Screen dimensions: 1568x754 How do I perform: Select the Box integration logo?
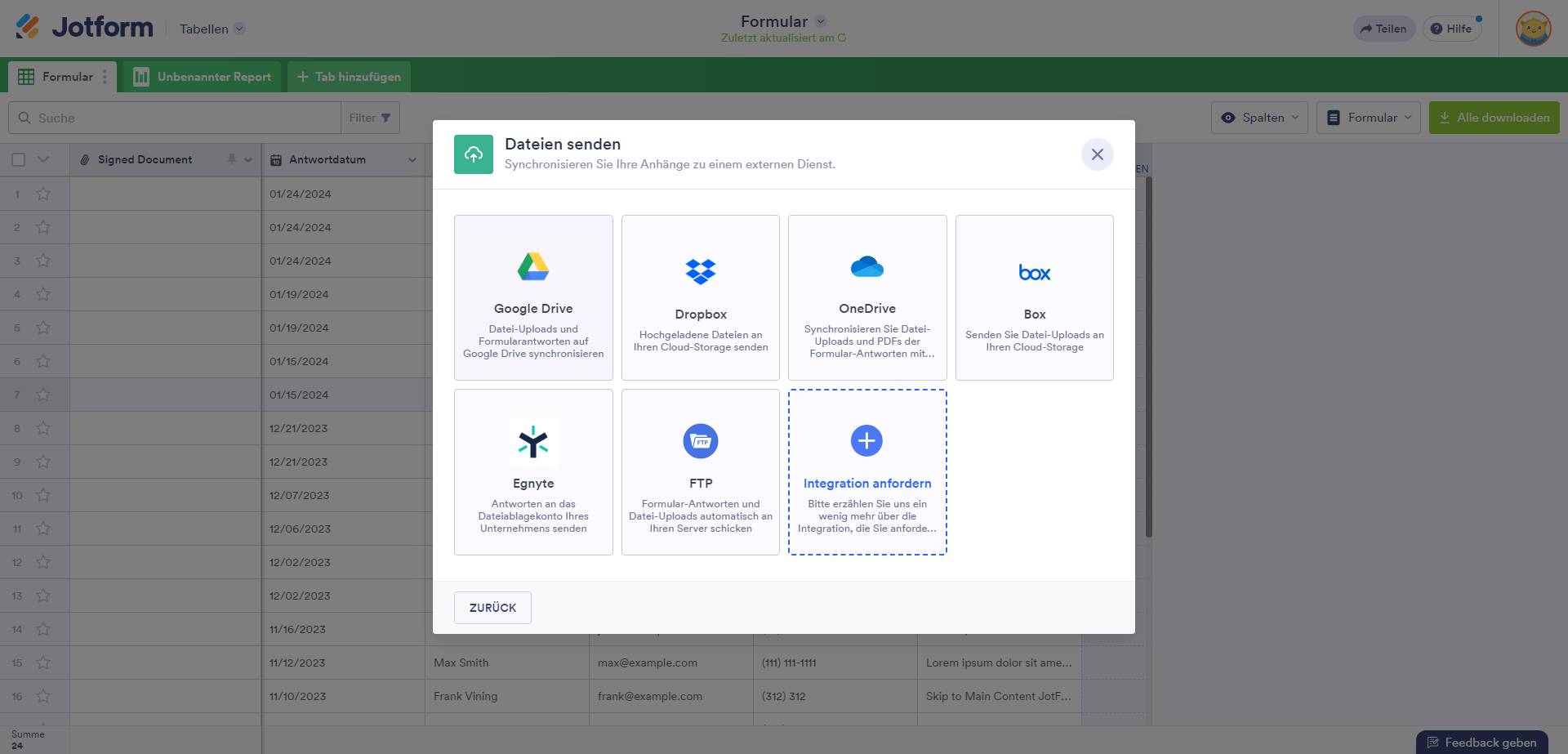click(x=1034, y=273)
